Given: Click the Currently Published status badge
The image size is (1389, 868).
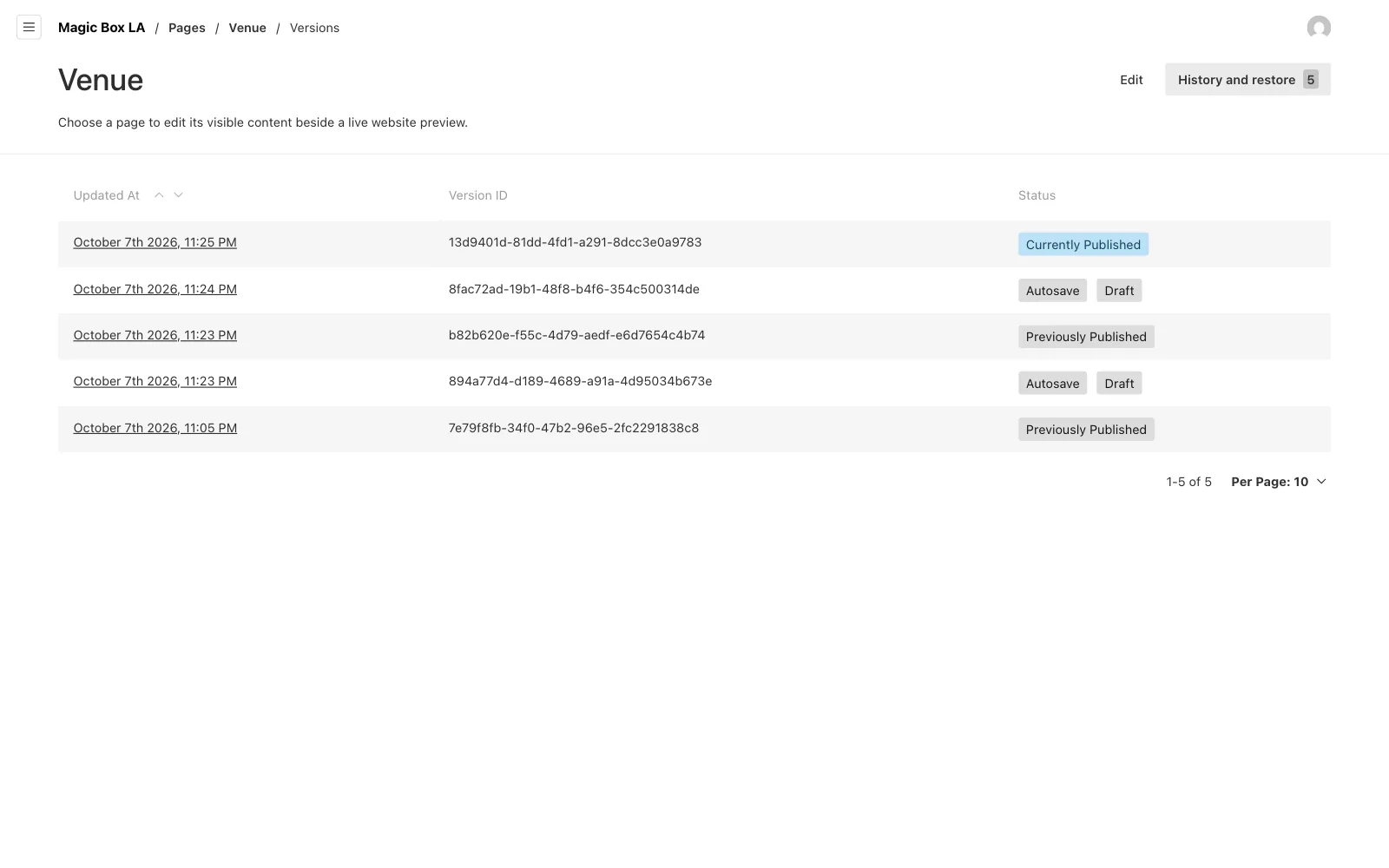Looking at the screenshot, I should (1083, 245).
